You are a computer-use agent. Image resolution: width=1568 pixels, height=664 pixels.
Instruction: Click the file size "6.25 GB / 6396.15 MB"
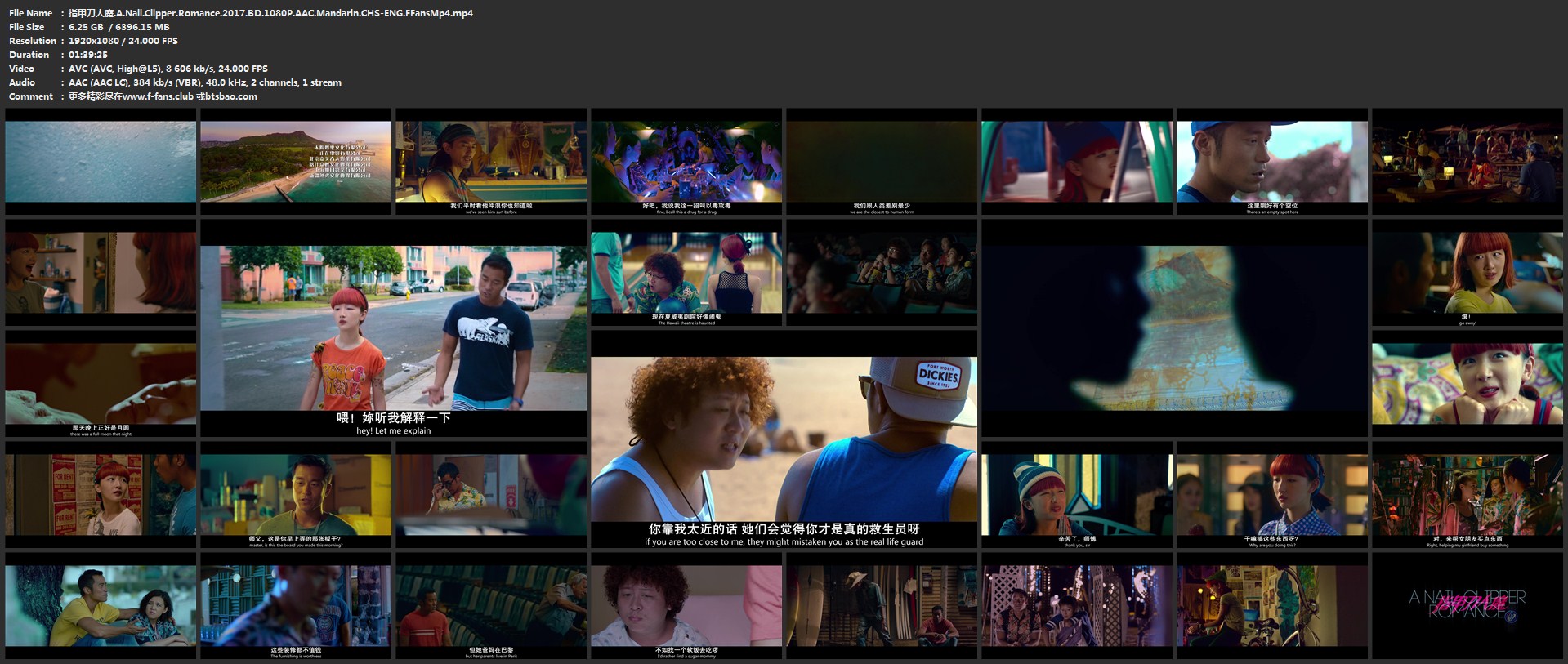119,27
